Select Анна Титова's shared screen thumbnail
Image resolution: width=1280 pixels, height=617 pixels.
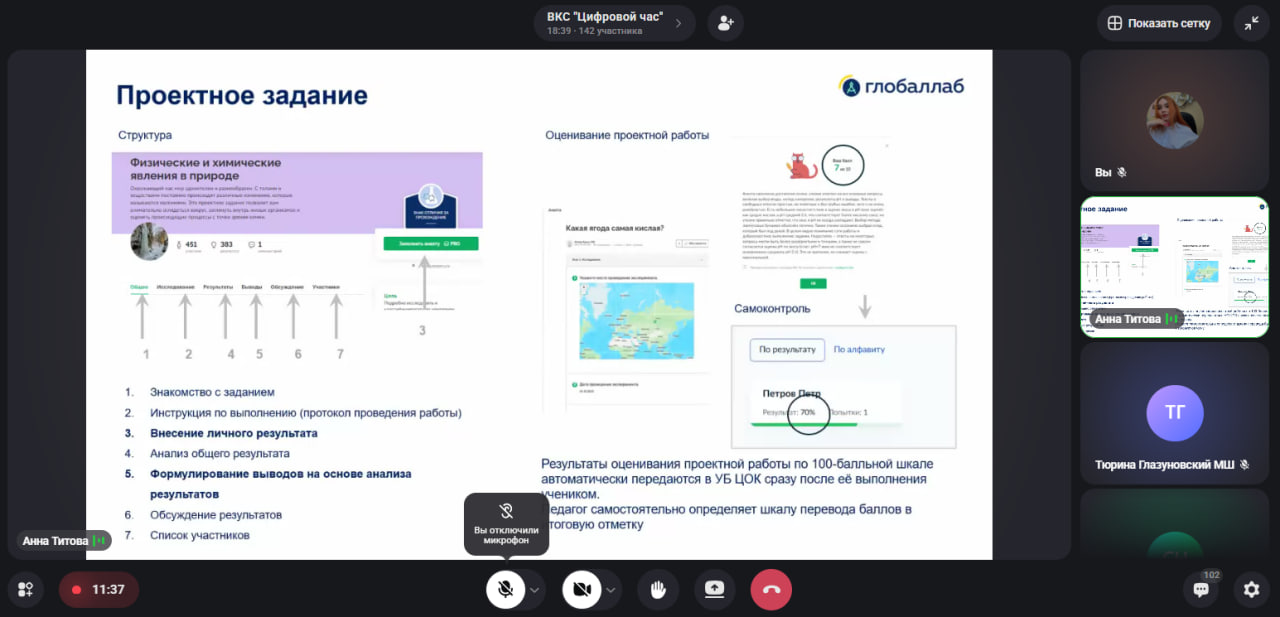(1174, 266)
